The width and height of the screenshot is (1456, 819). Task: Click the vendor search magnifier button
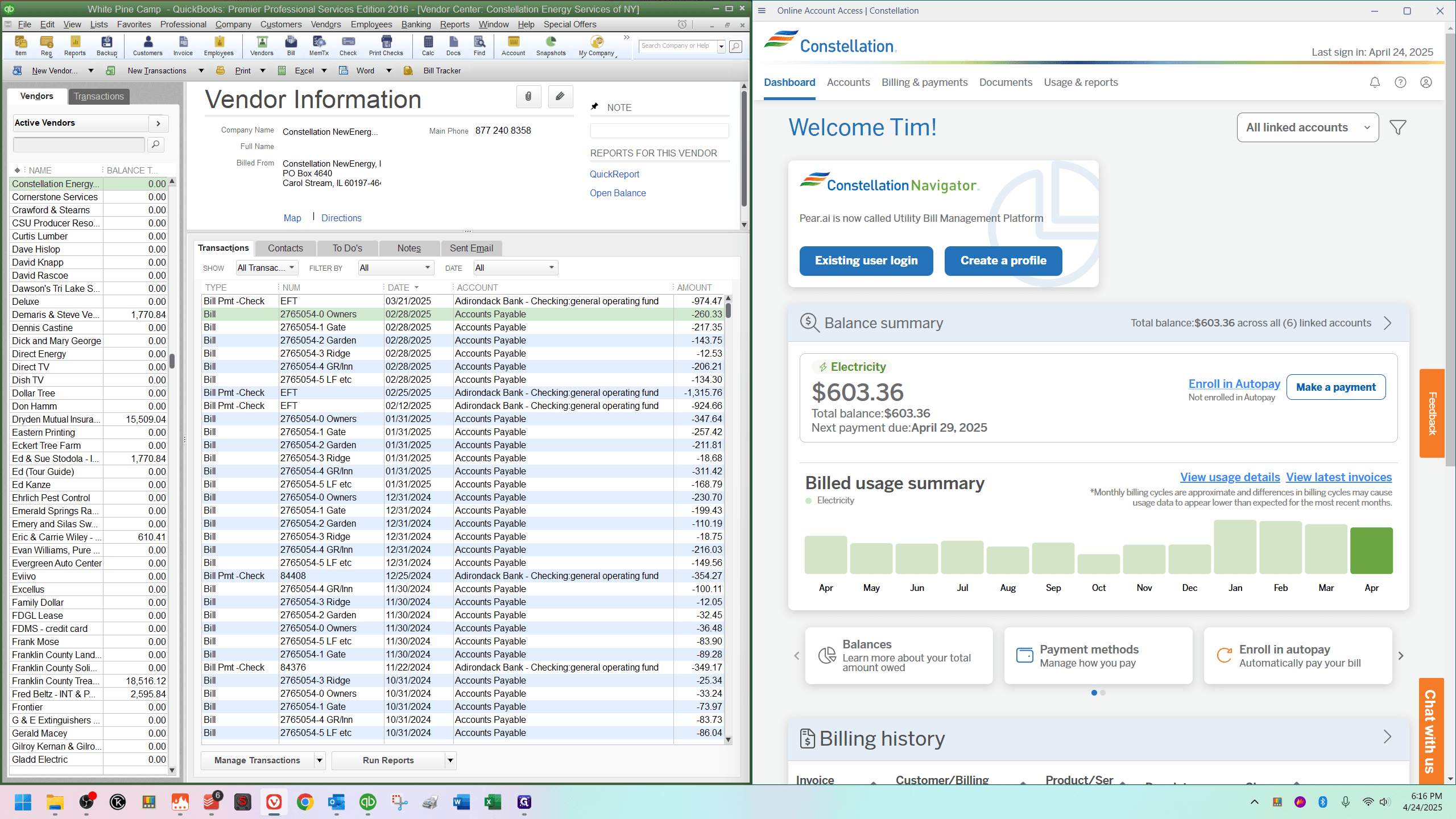click(x=156, y=144)
